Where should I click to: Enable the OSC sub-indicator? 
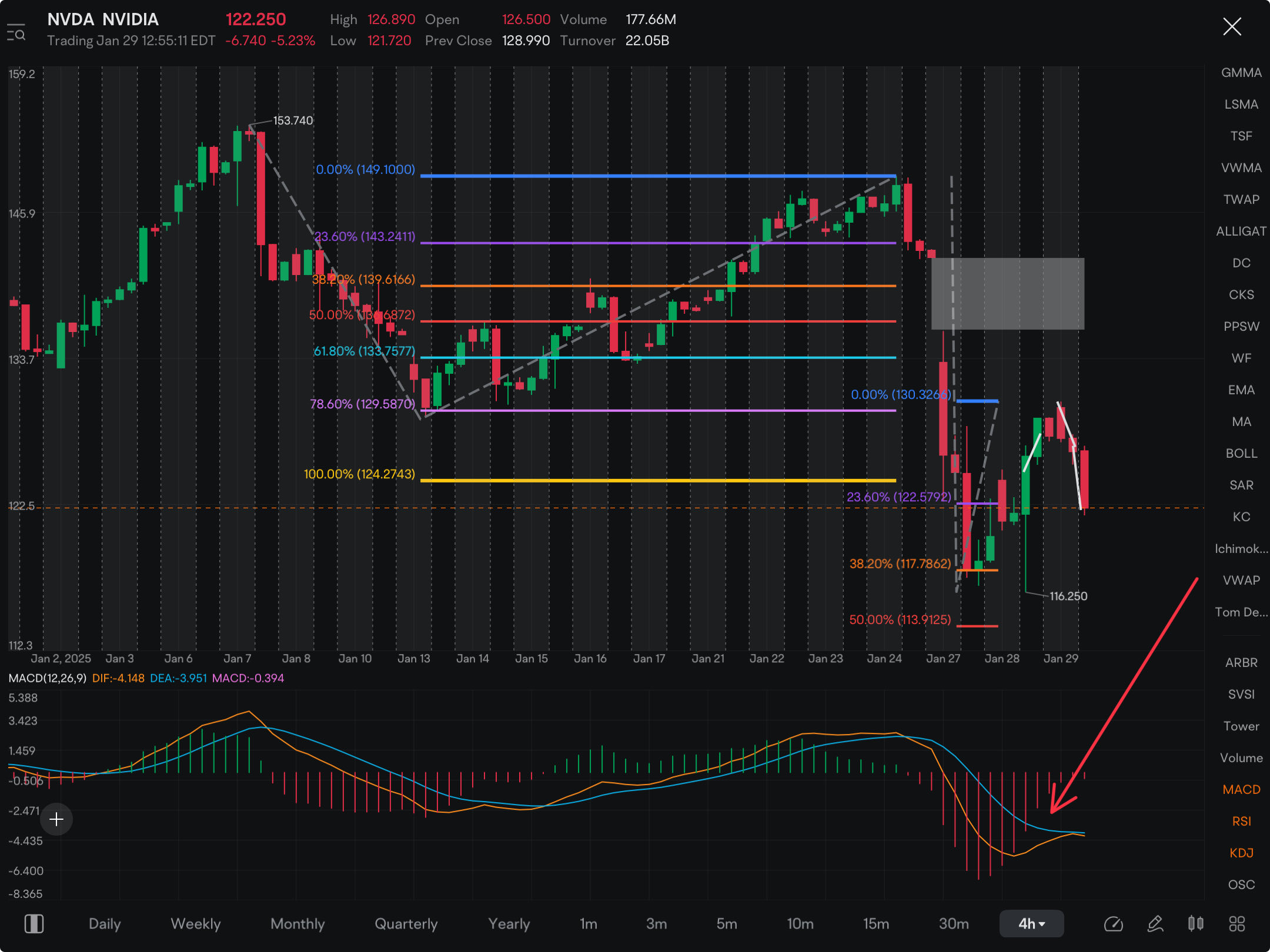click(1241, 885)
